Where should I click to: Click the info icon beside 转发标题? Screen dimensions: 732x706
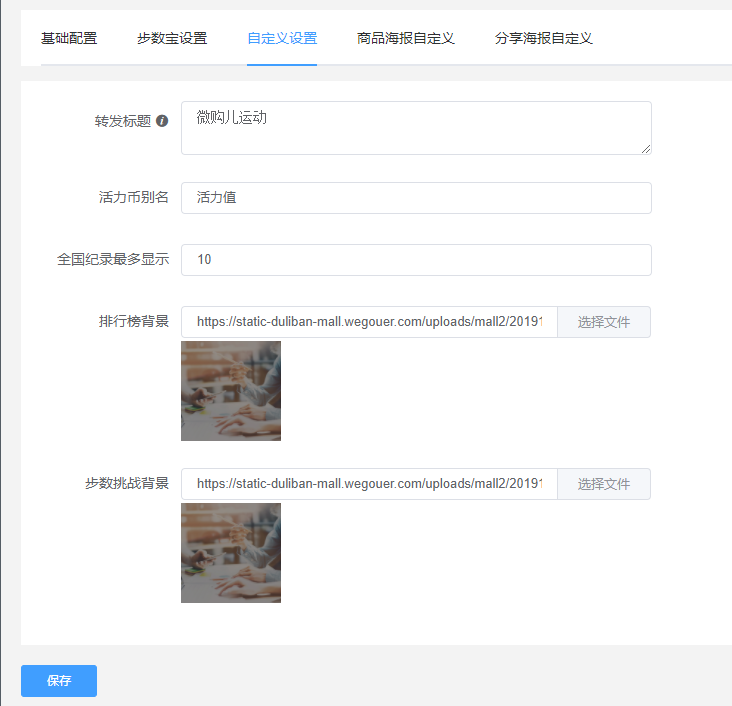pyautogui.click(x=162, y=121)
